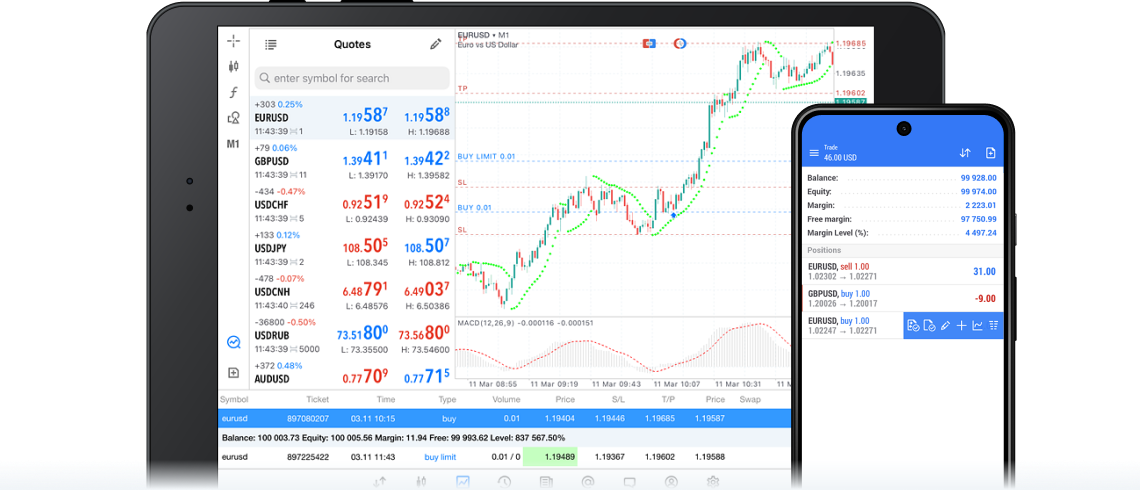
Task: Click the 'buy limit' type link
Action: point(440,457)
